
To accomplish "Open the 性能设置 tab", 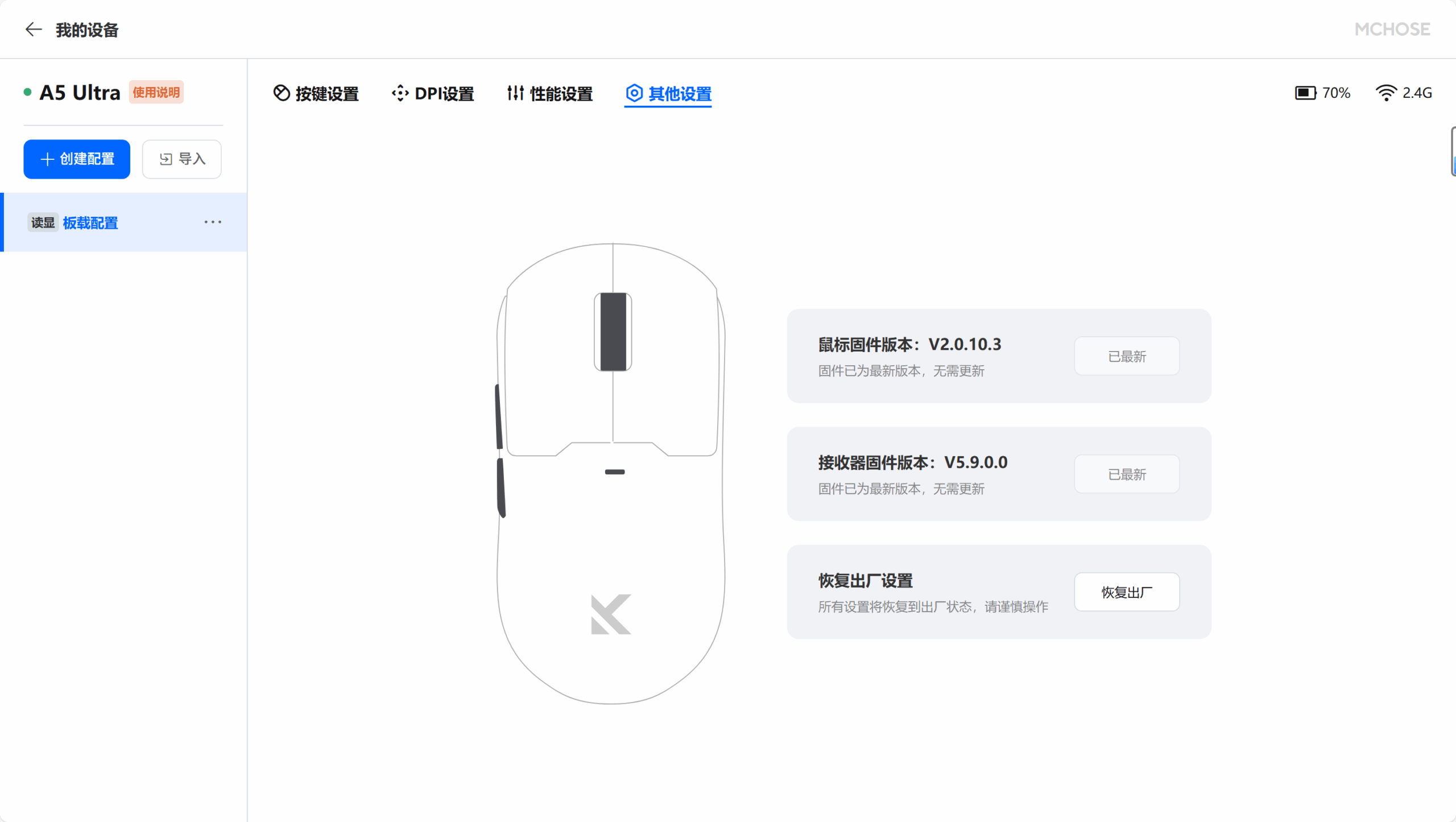I will (549, 93).
